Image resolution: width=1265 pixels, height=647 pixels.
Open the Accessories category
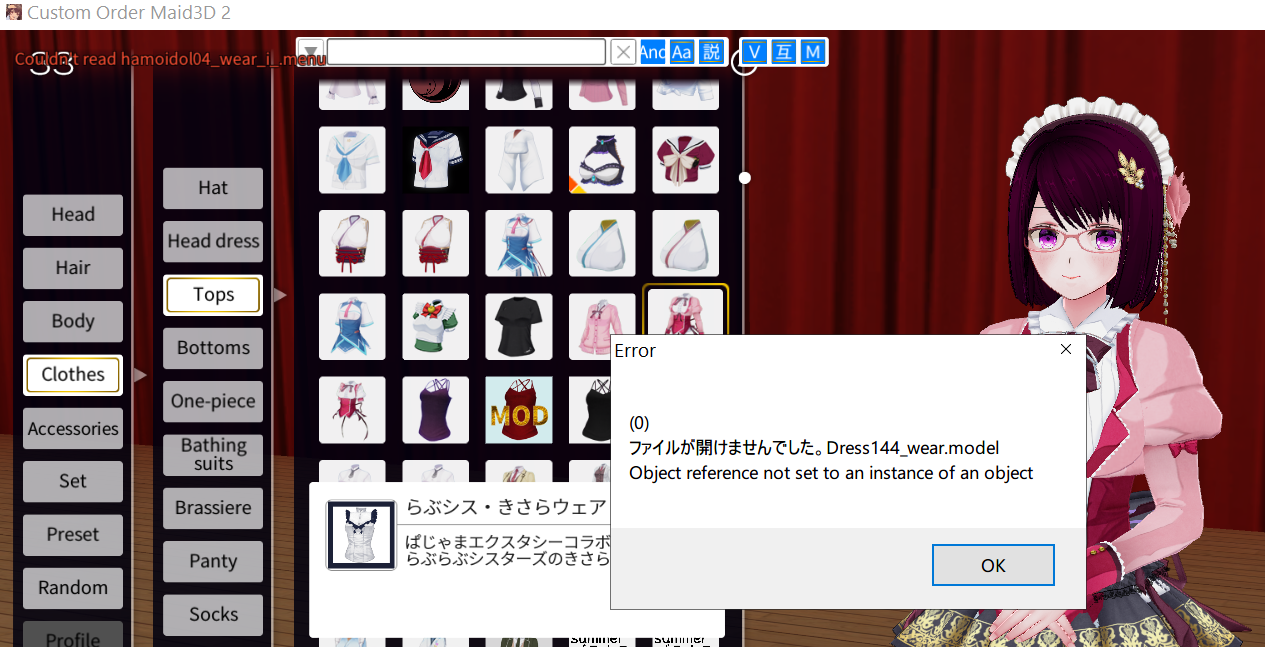coord(73,428)
